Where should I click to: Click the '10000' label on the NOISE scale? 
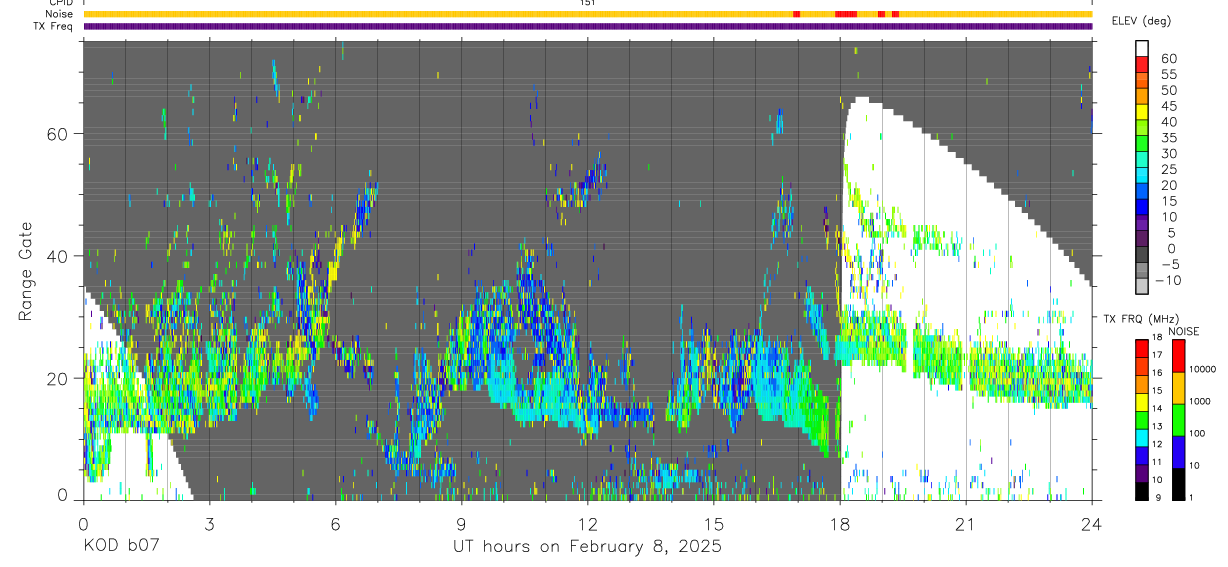point(1202,369)
